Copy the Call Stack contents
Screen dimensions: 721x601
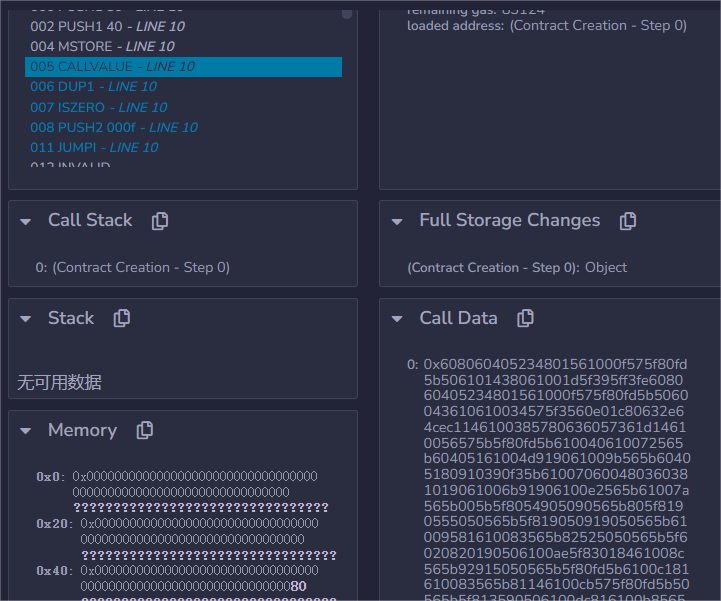pyautogui.click(x=160, y=221)
